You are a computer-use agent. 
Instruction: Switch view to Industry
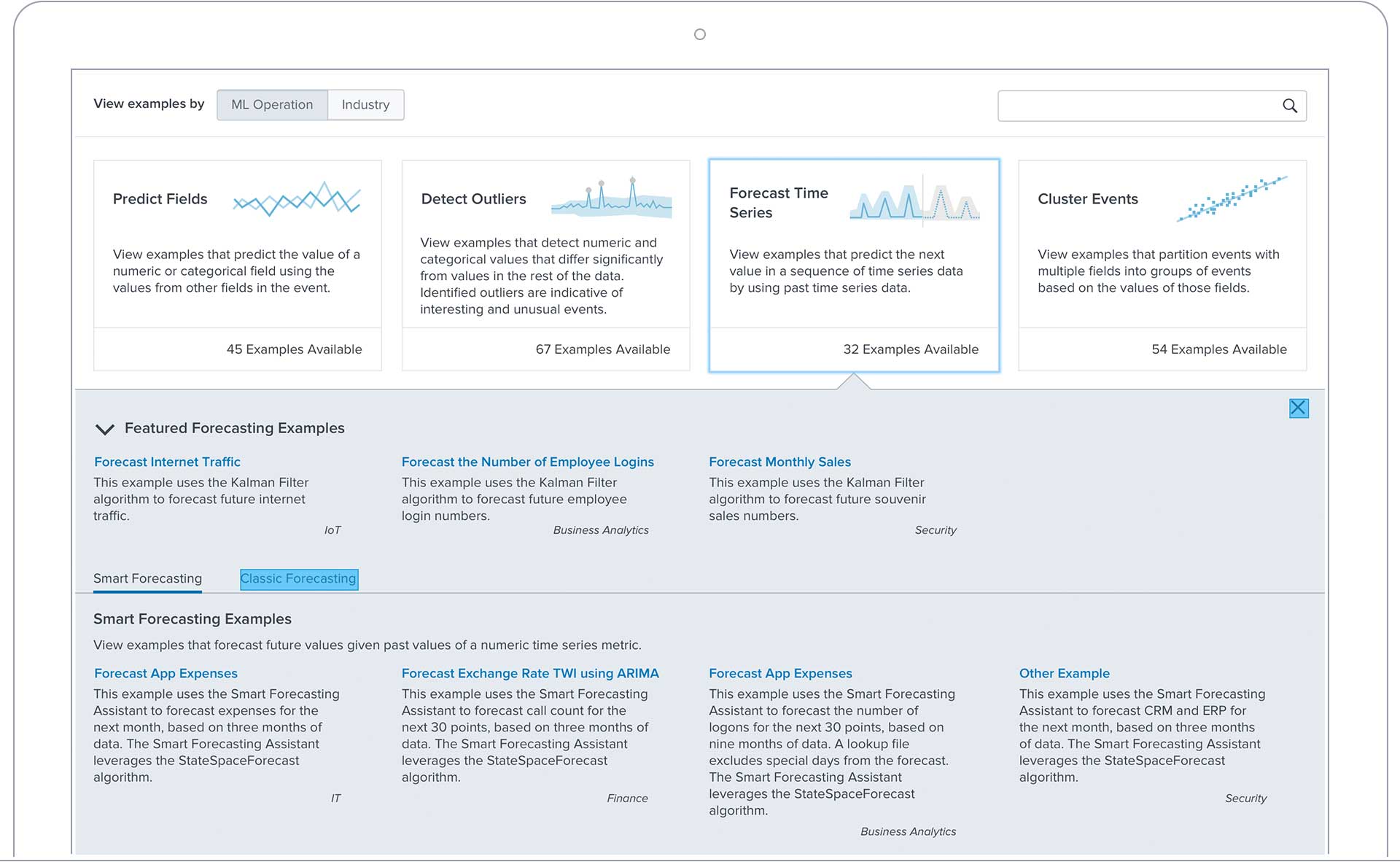365,104
